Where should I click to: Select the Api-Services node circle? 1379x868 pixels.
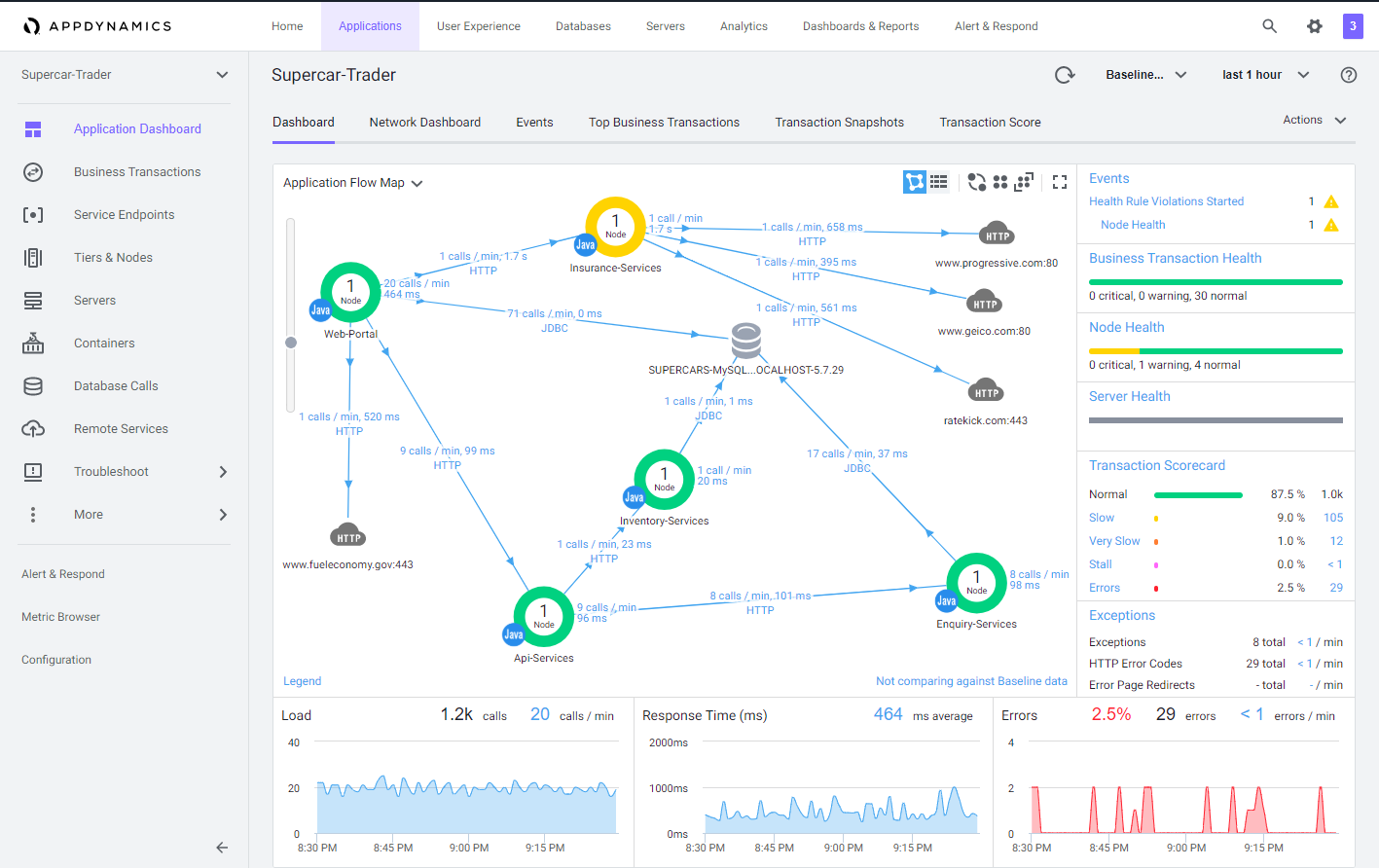[x=543, y=616]
